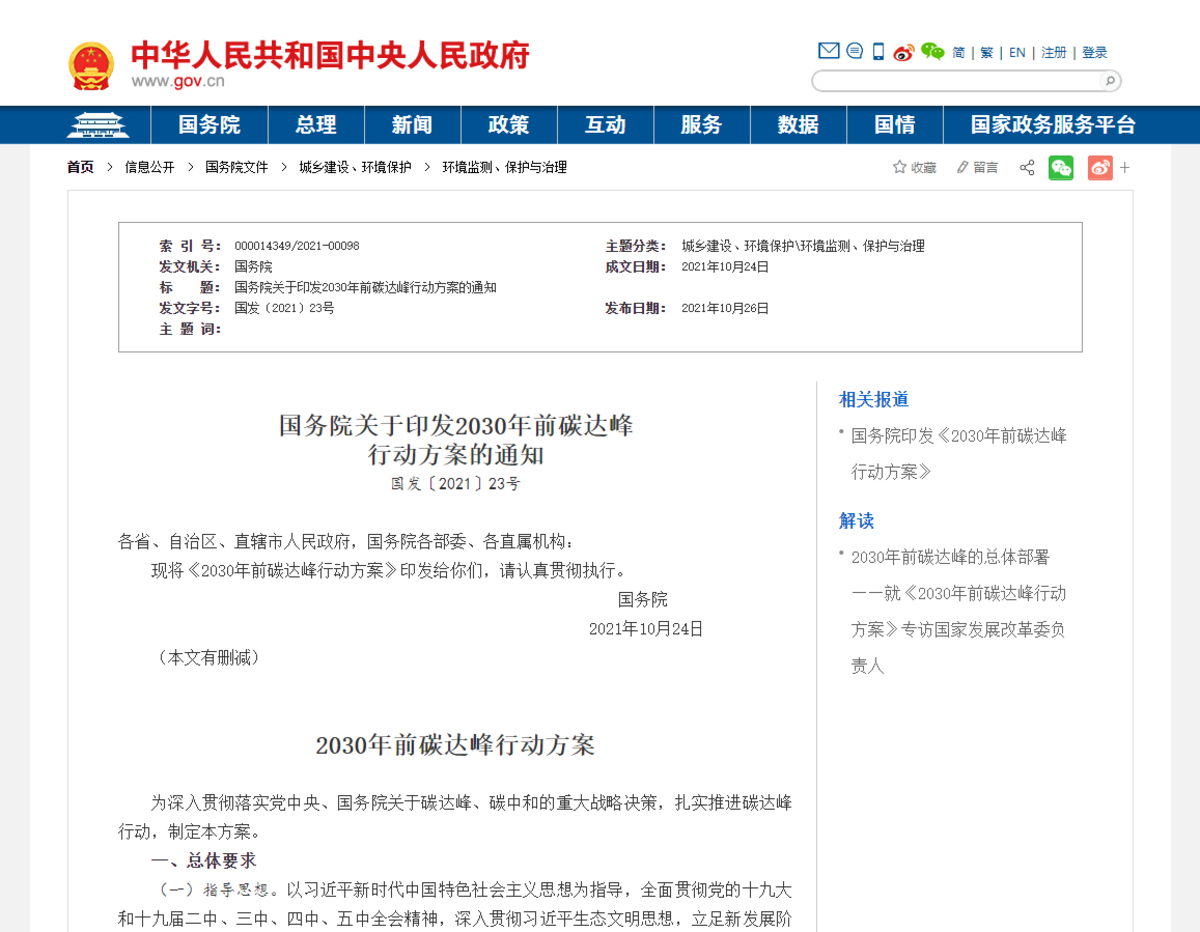This screenshot has width=1200, height=932.
Task: Click the green WeChat icon in top header
Action: (932, 52)
